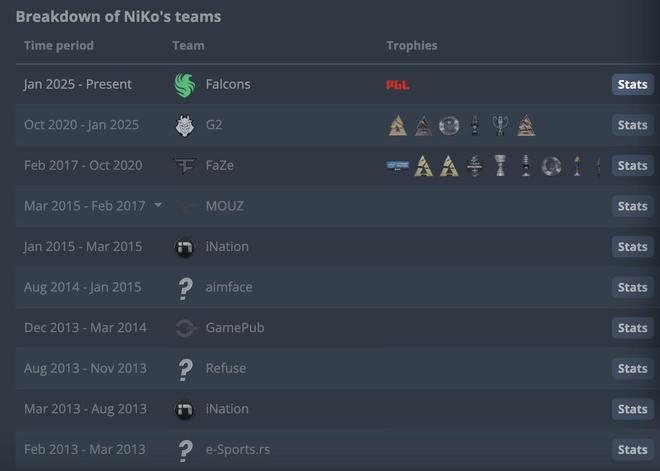Click the Trophies column header
This screenshot has height=471, width=660.
(412, 45)
